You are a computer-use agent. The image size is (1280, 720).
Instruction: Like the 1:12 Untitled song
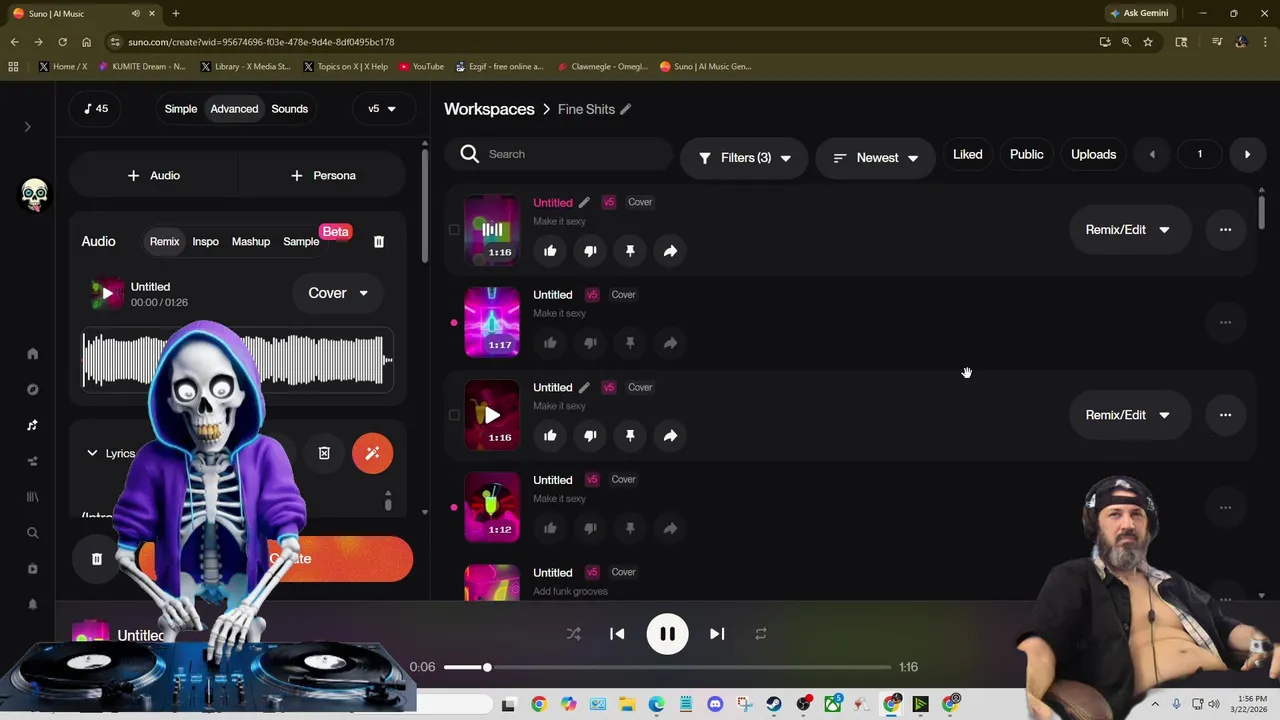550,528
